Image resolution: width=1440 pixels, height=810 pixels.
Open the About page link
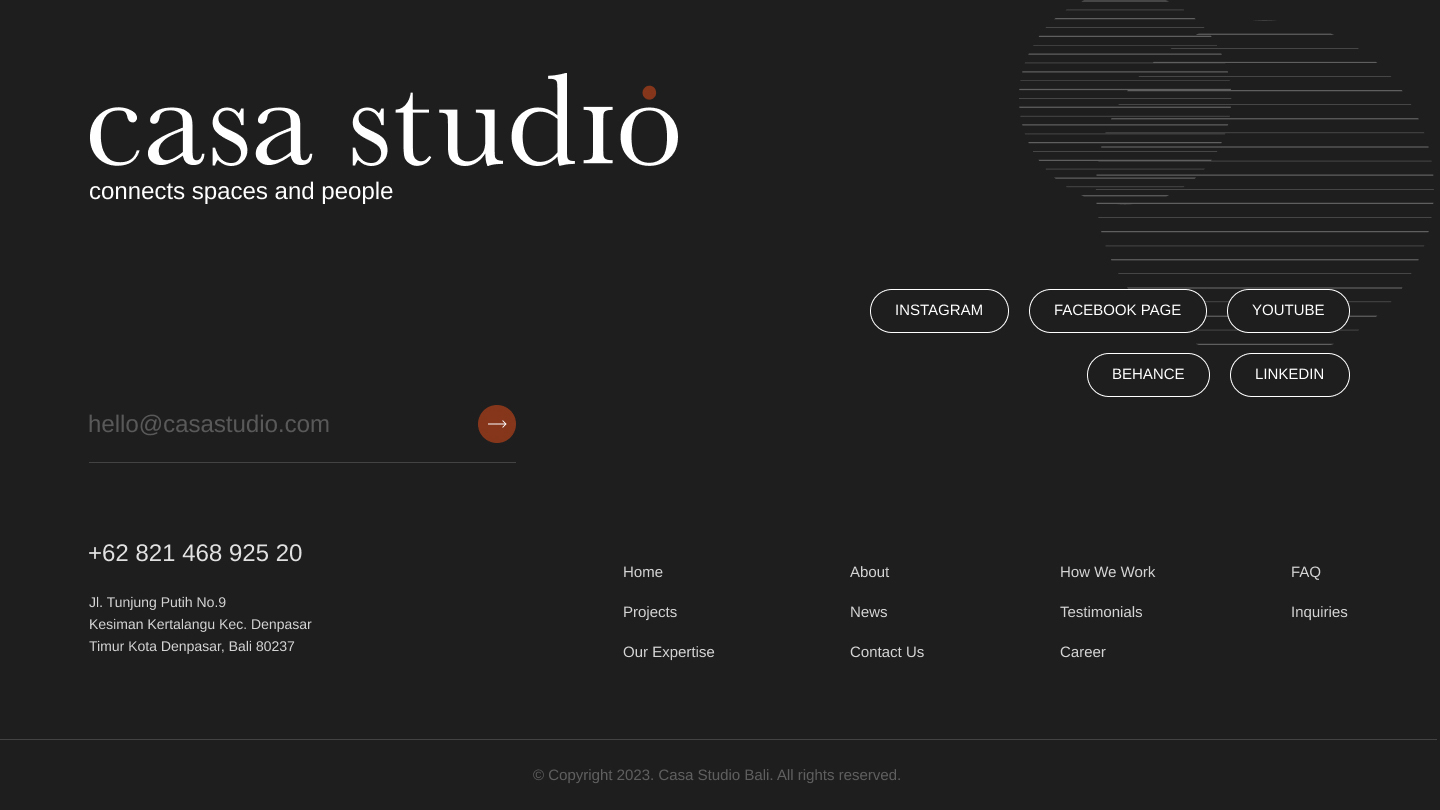tap(869, 572)
